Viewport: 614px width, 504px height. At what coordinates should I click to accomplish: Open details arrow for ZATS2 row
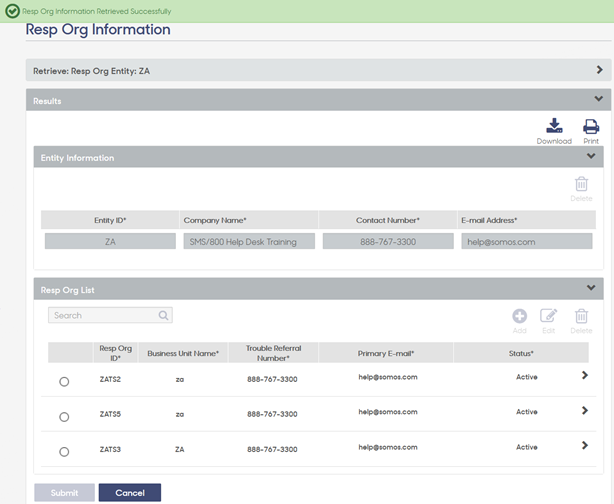click(585, 375)
